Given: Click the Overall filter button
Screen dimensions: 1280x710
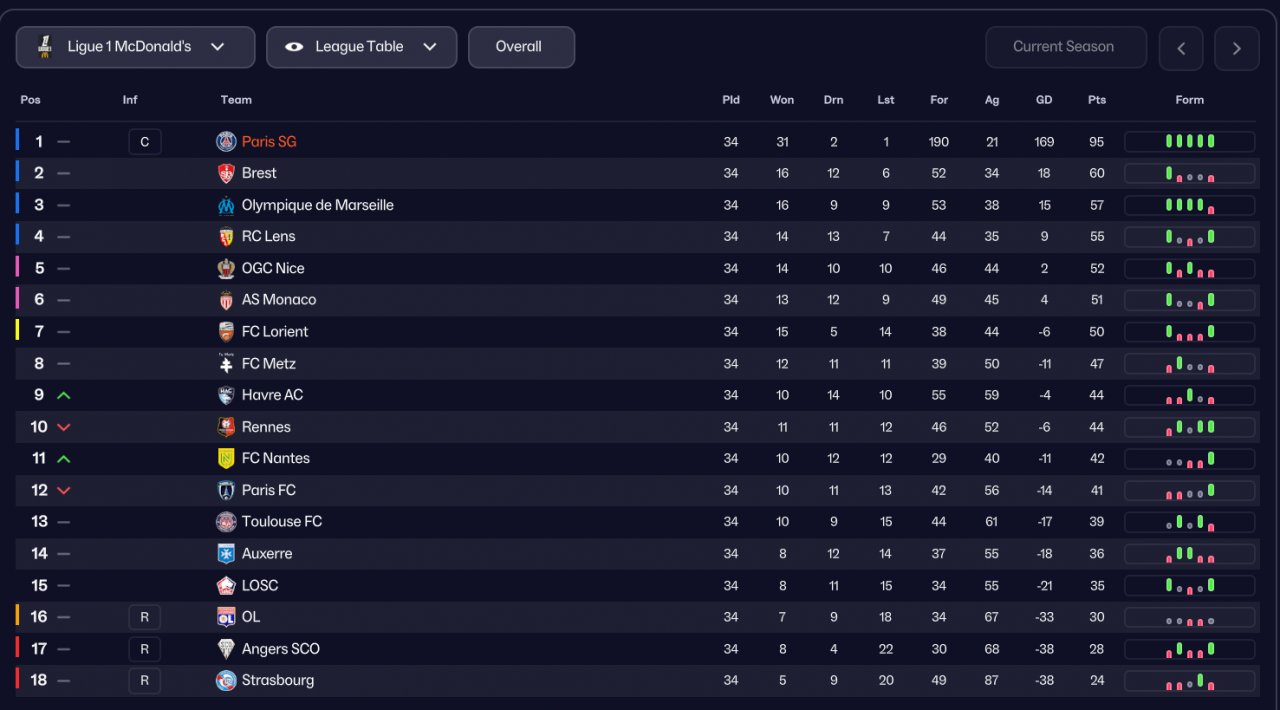Looking at the screenshot, I should coord(521,47).
